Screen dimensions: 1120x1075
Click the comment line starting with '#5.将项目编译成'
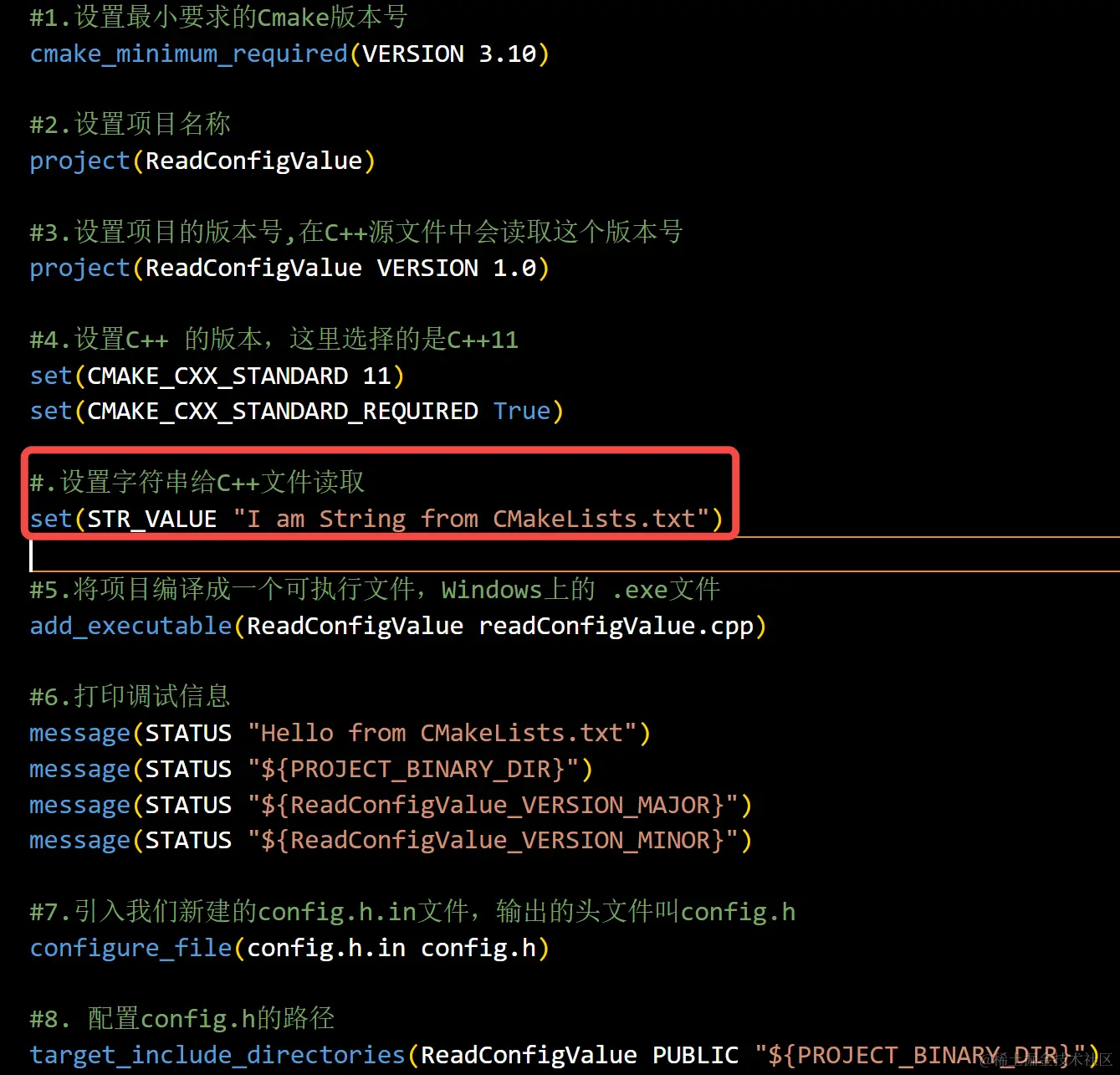(x=375, y=590)
